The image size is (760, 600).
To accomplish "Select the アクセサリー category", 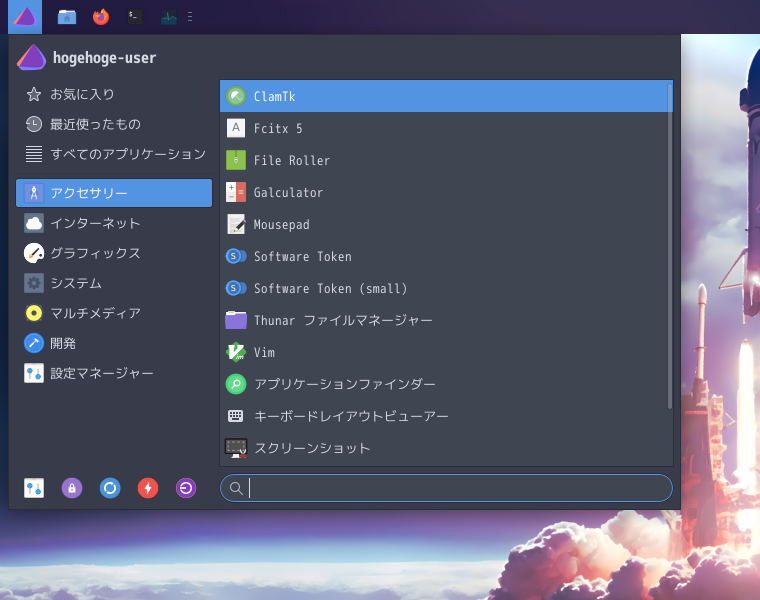I will coord(114,193).
